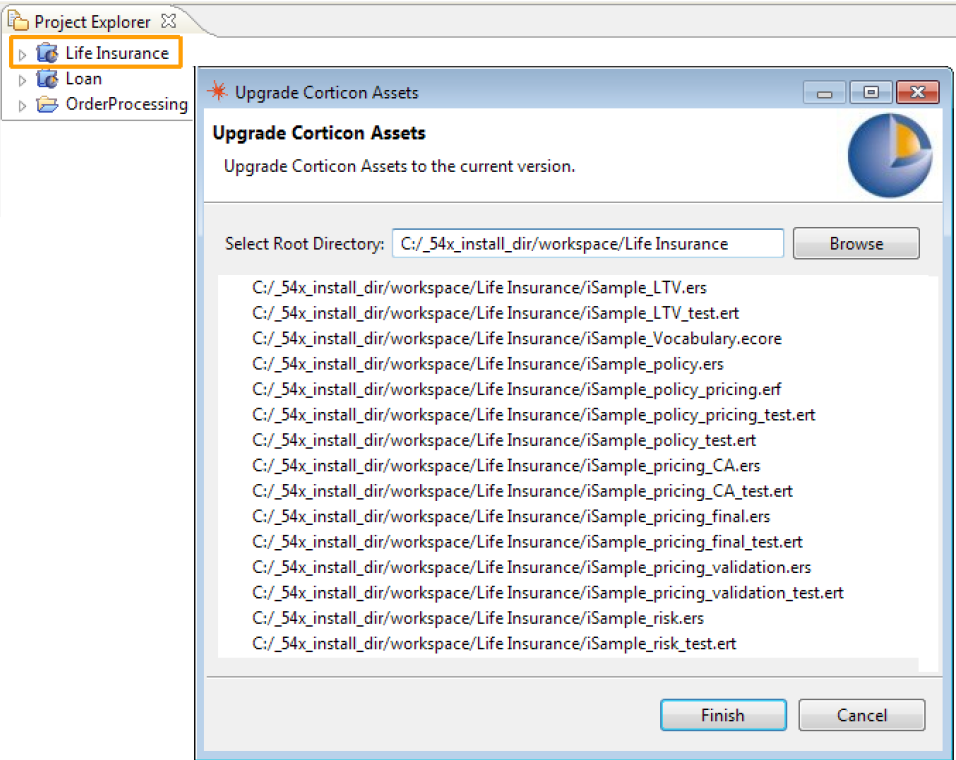Select the iSample_LTV.ers file entry
956x760 pixels.
[479, 288]
